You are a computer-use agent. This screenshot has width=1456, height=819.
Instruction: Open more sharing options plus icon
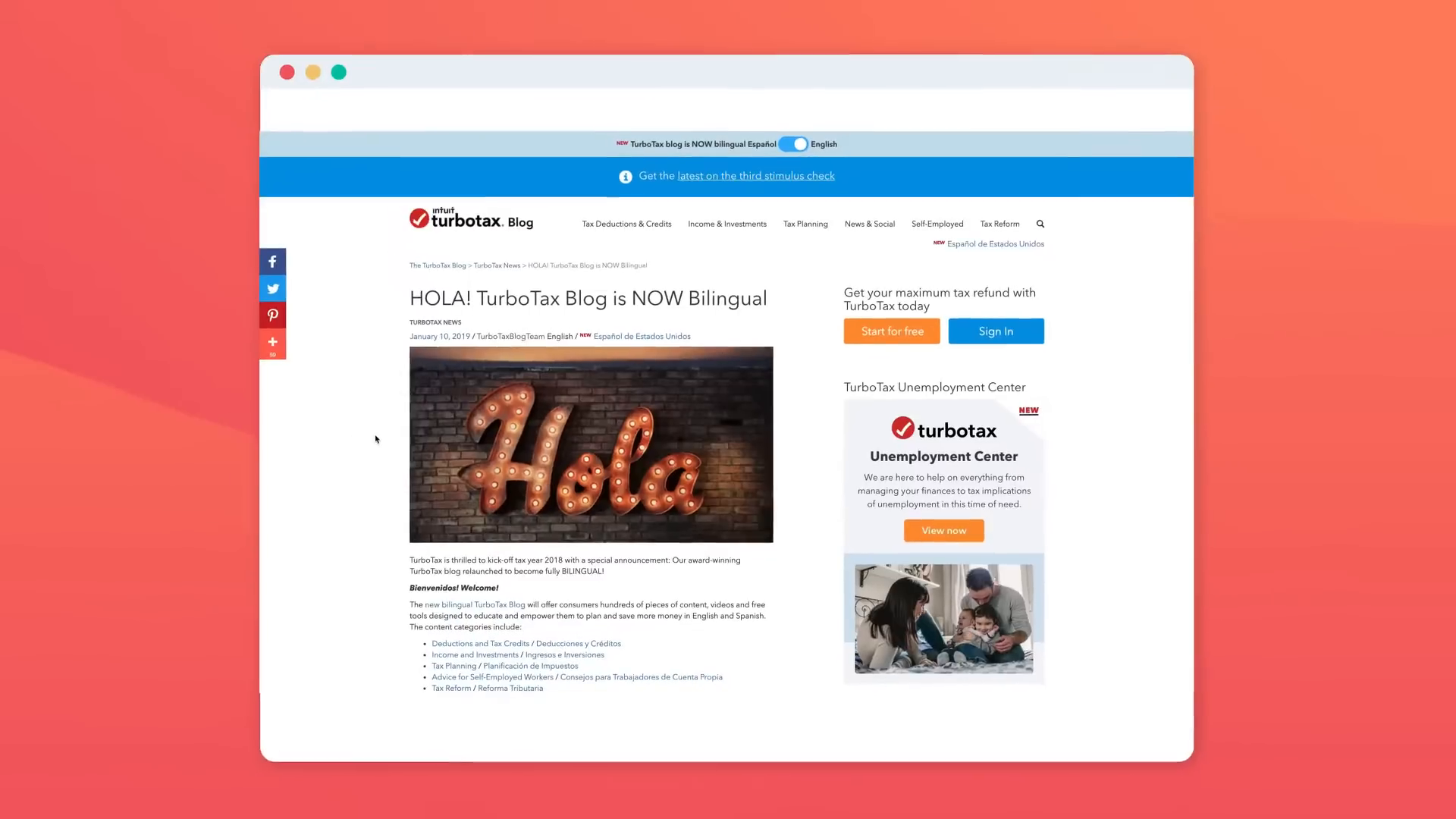point(272,344)
